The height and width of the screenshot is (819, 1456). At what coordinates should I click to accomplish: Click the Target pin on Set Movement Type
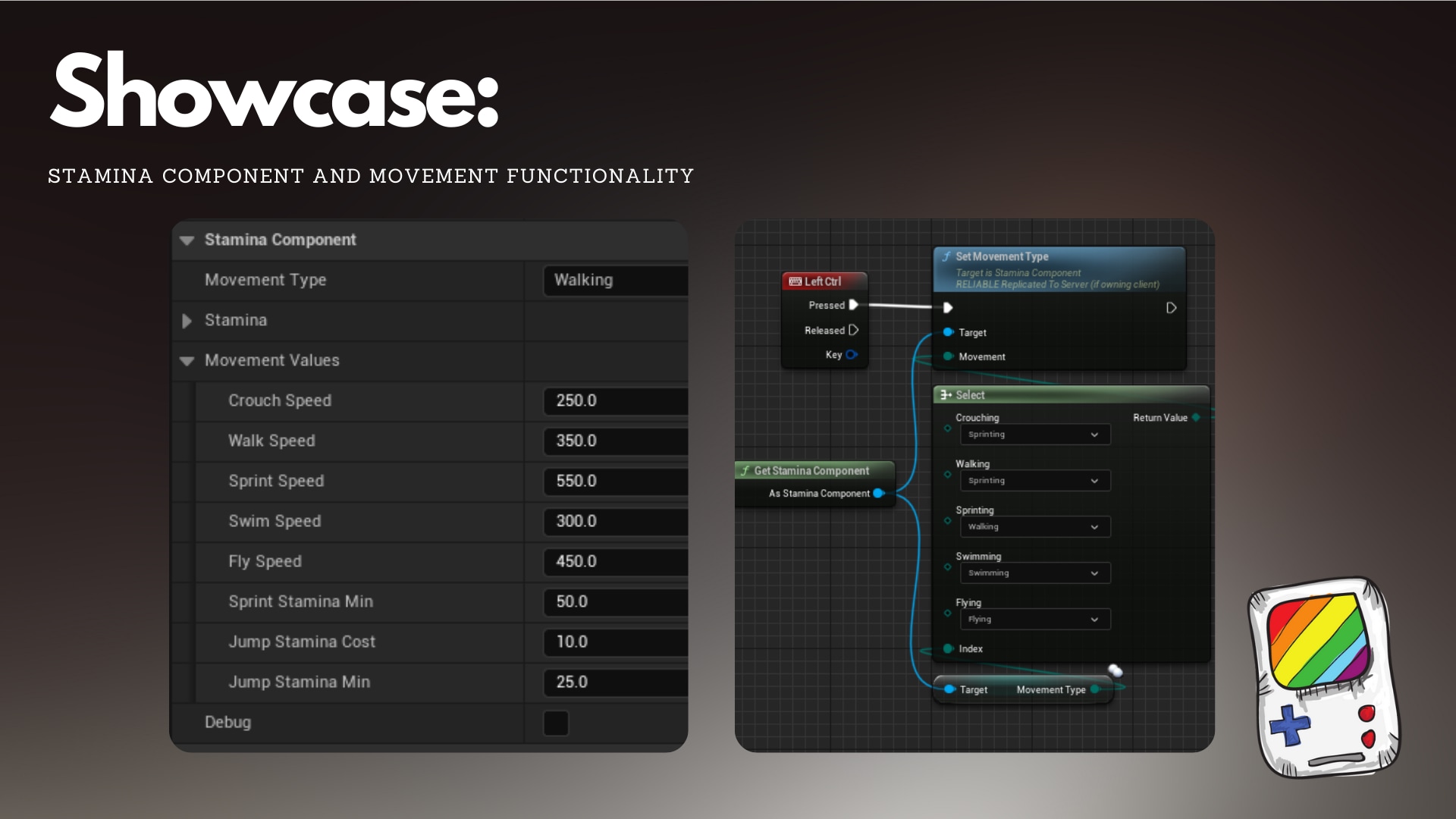[948, 332]
